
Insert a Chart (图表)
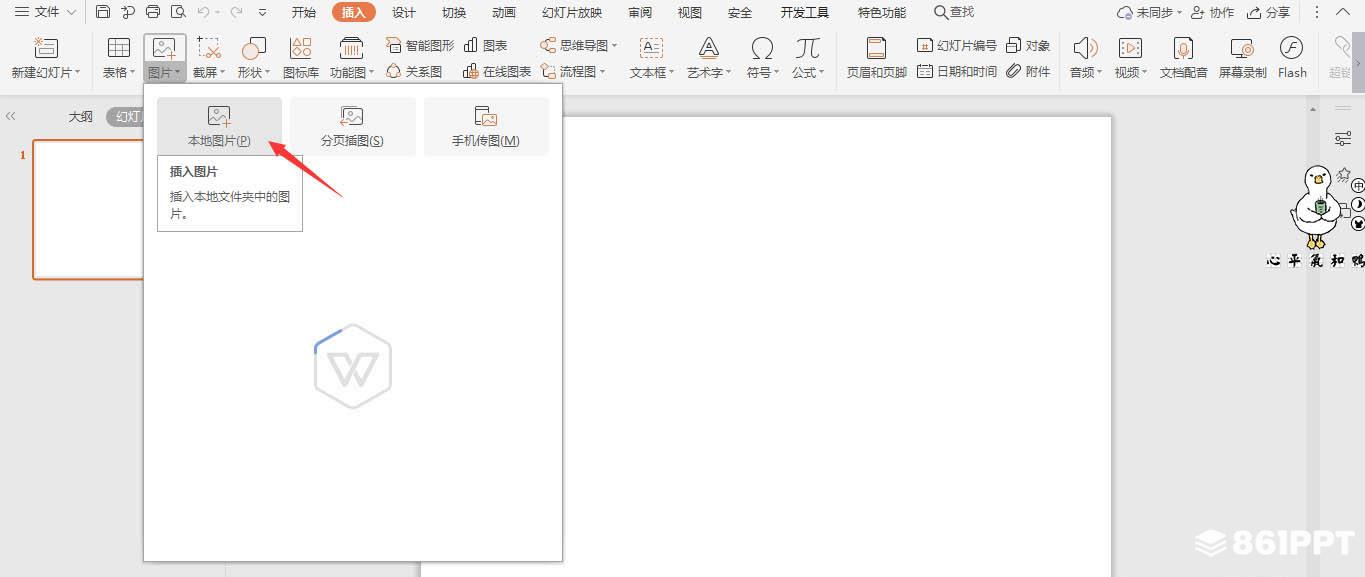pos(486,46)
